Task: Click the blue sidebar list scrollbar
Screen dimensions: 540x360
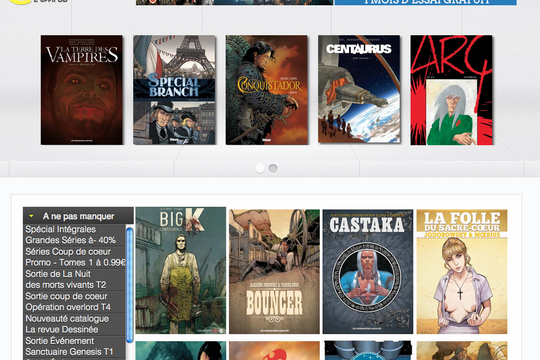Action: pyautogui.click(x=130, y=285)
